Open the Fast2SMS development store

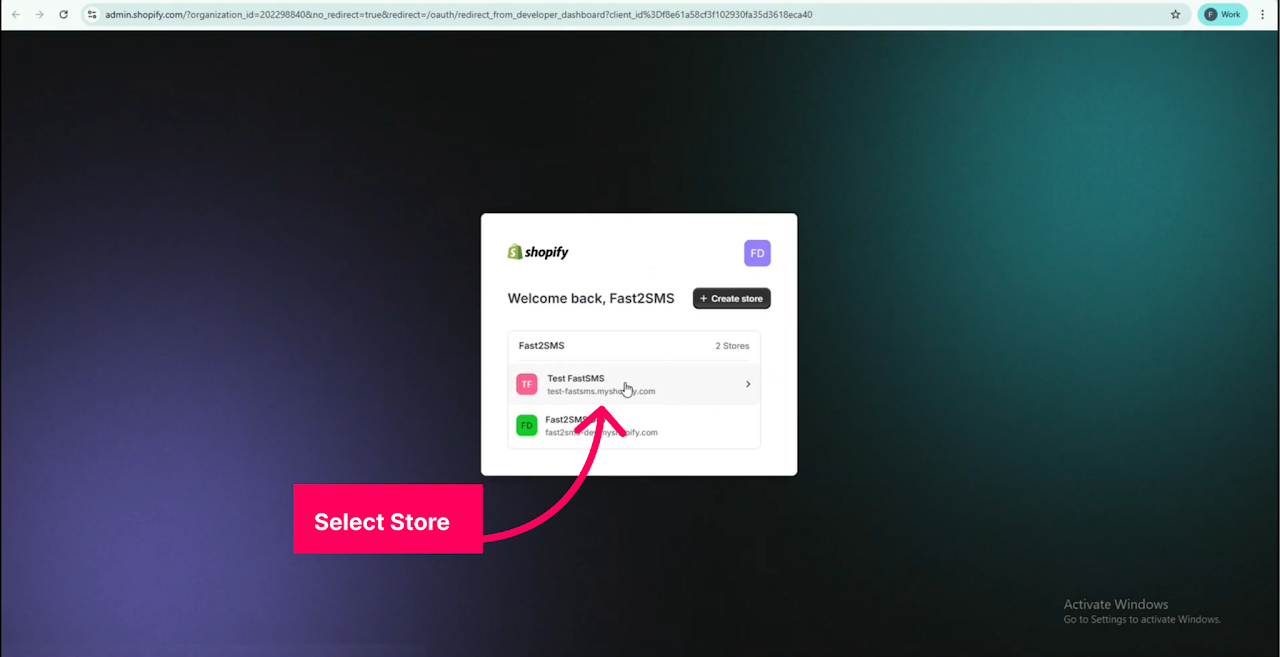click(600, 425)
